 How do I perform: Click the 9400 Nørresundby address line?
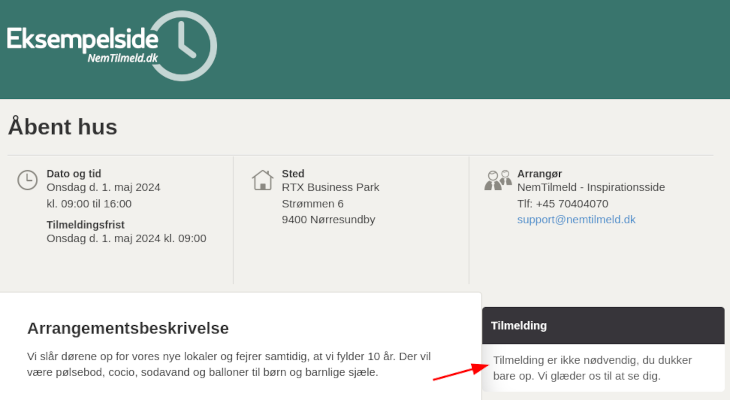pos(328,219)
